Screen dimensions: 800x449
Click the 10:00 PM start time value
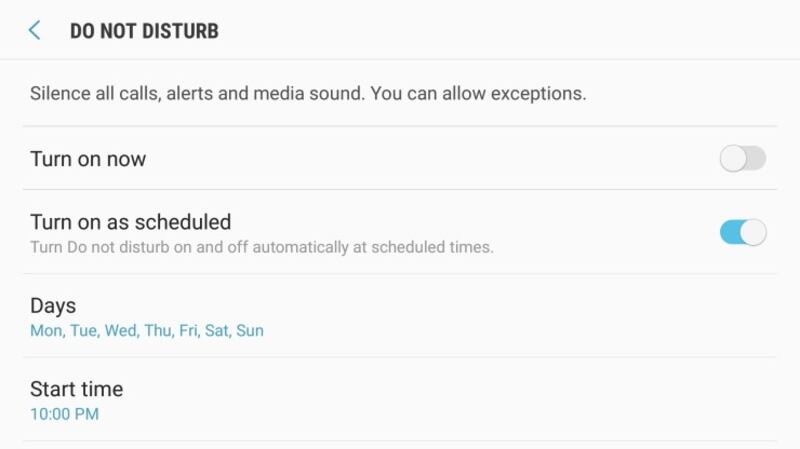pyautogui.click(x=64, y=414)
